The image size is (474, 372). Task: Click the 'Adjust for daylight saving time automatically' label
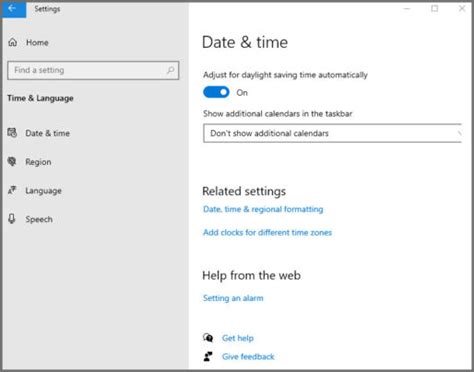pos(285,75)
